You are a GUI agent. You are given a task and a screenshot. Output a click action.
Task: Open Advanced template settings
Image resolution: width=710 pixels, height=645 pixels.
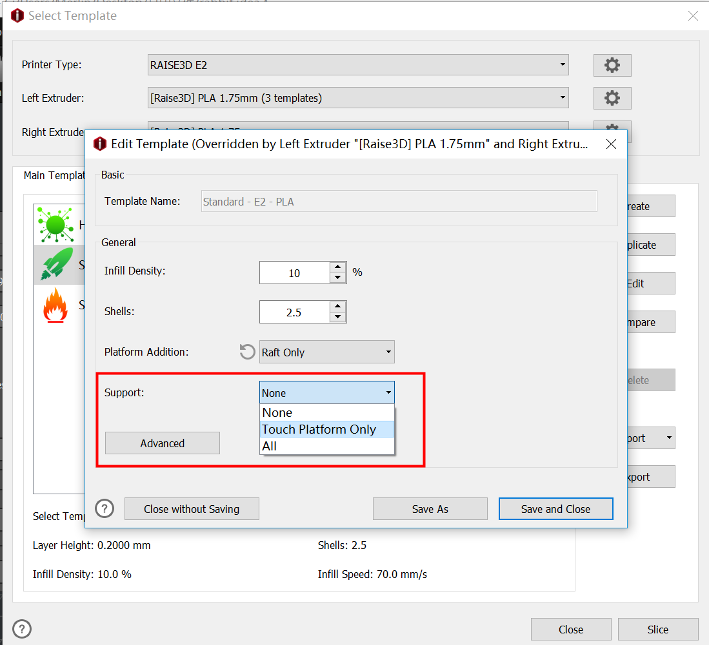tap(162, 443)
